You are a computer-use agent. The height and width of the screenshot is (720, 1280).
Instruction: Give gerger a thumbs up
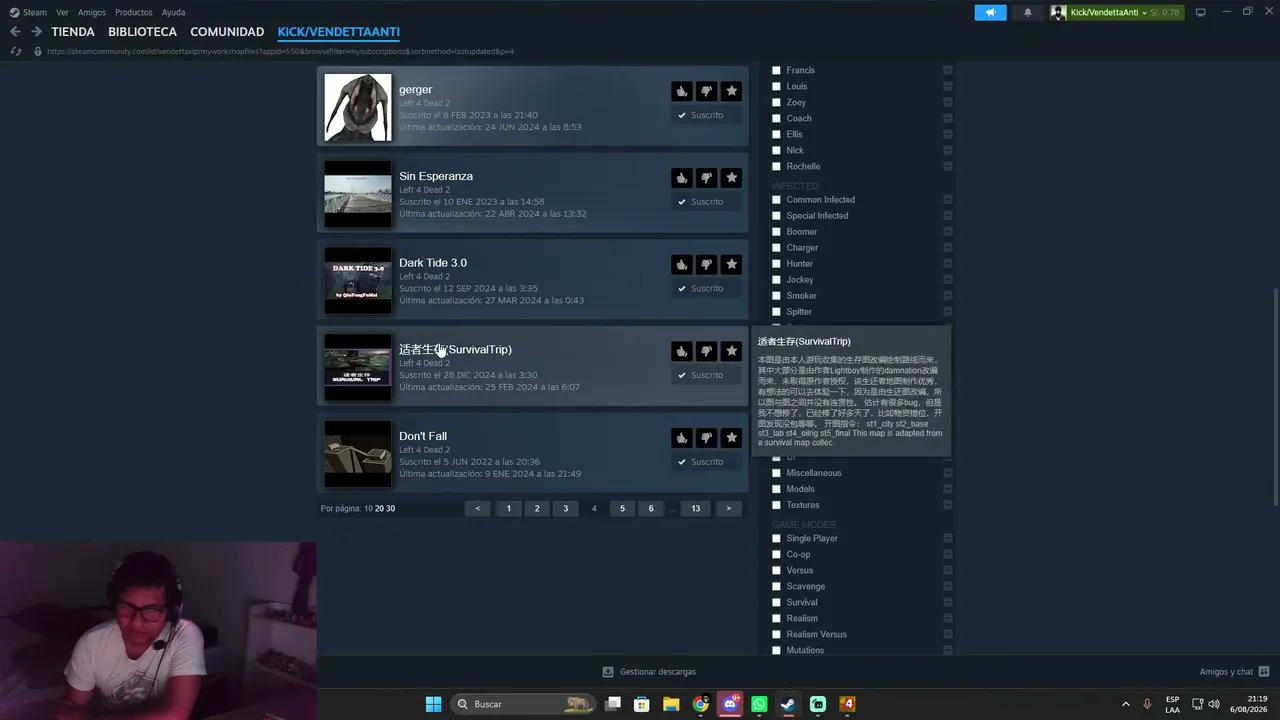pos(681,91)
